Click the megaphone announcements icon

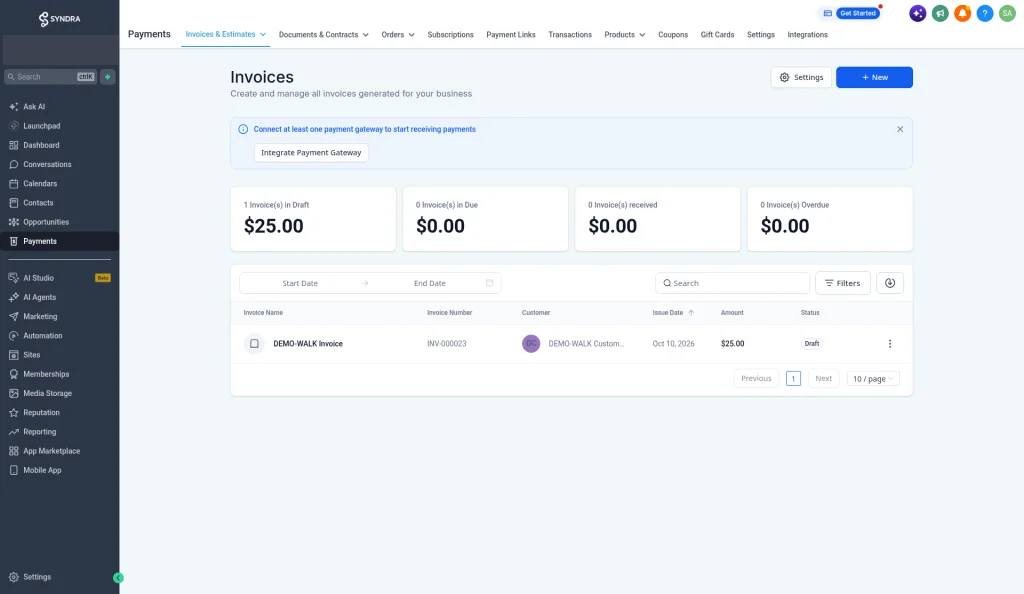click(940, 13)
